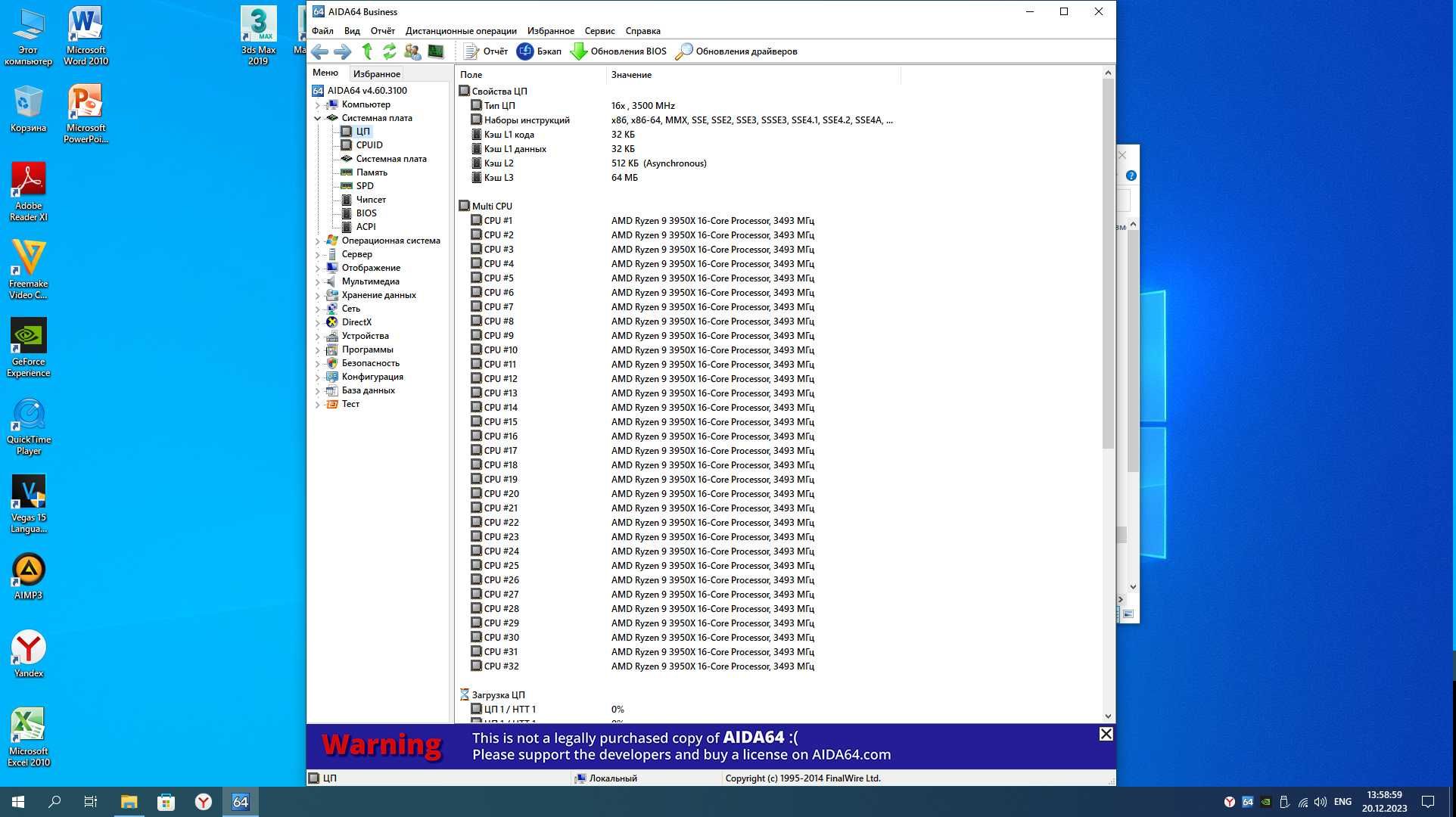Click the Поле column header

click(x=530, y=74)
